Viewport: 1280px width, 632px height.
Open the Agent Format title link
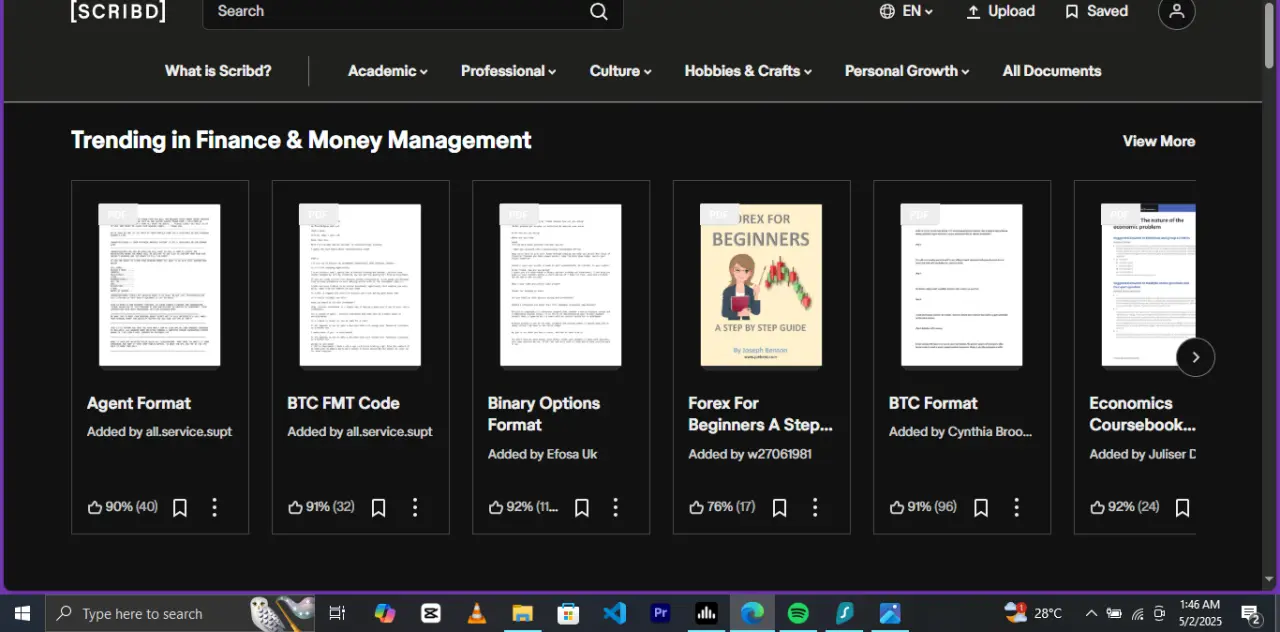(x=139, y=403)
